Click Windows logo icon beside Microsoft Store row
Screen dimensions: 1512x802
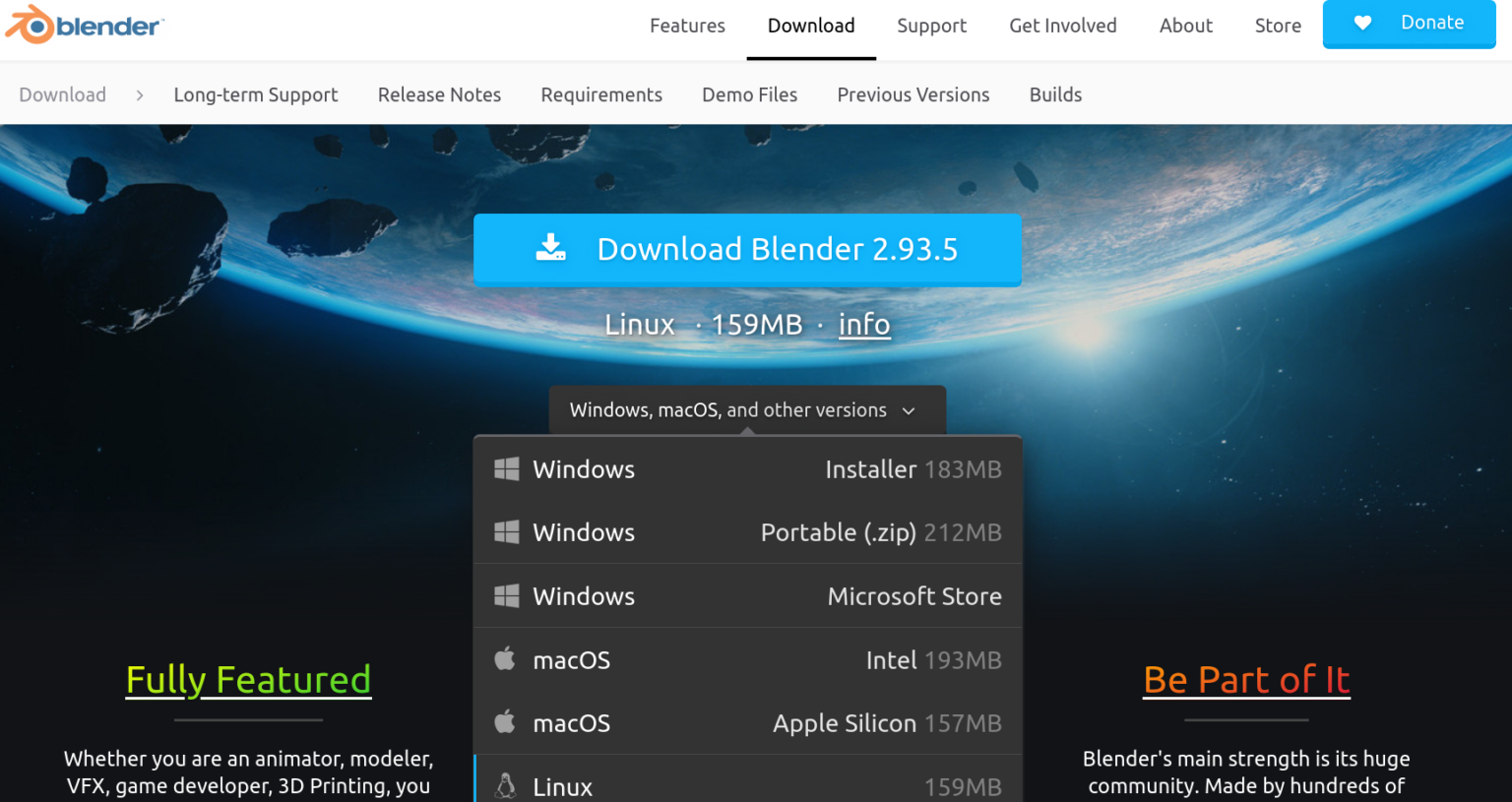click(506, 595)
